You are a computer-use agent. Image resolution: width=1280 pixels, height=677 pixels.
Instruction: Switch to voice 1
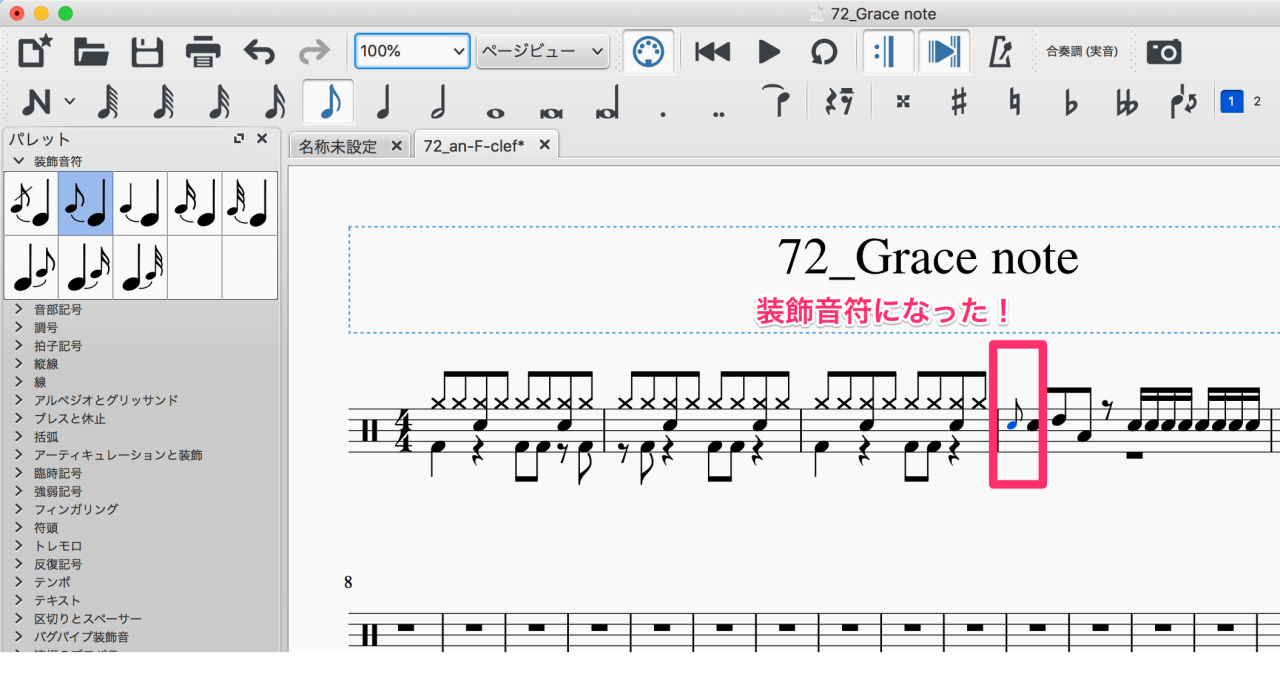click(x=1231, y=101)
